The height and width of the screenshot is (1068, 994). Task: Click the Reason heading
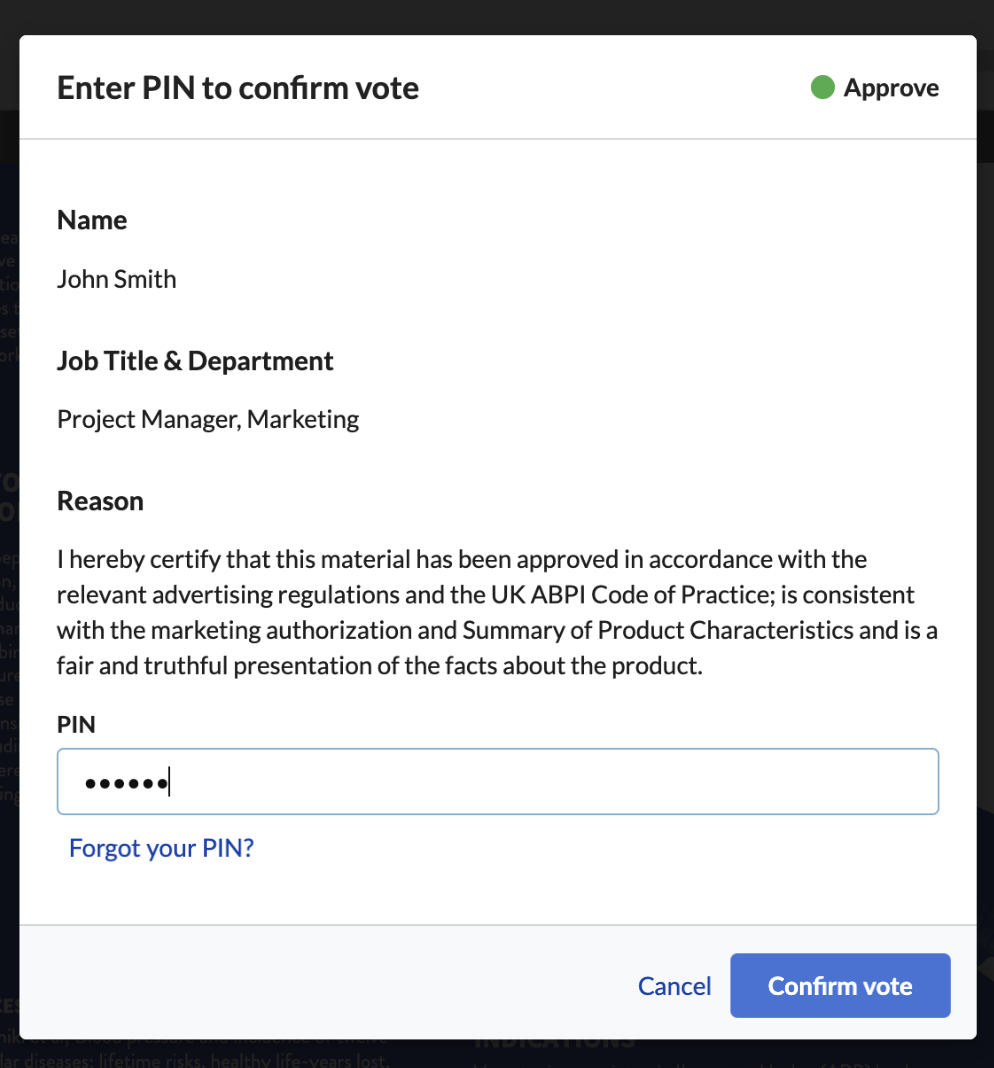tap(100, 501)
